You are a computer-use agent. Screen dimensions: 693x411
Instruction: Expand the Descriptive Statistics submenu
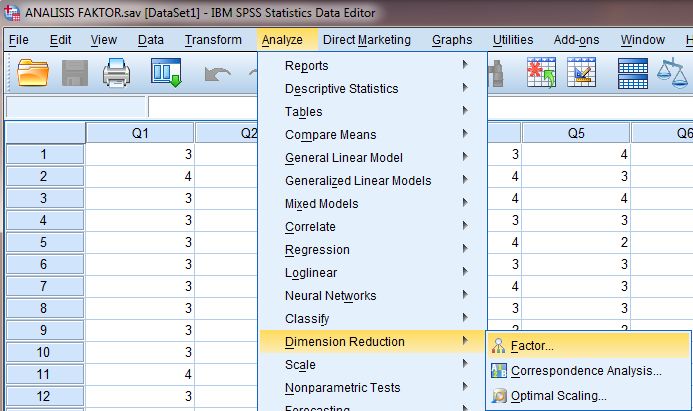click(372, 88)
